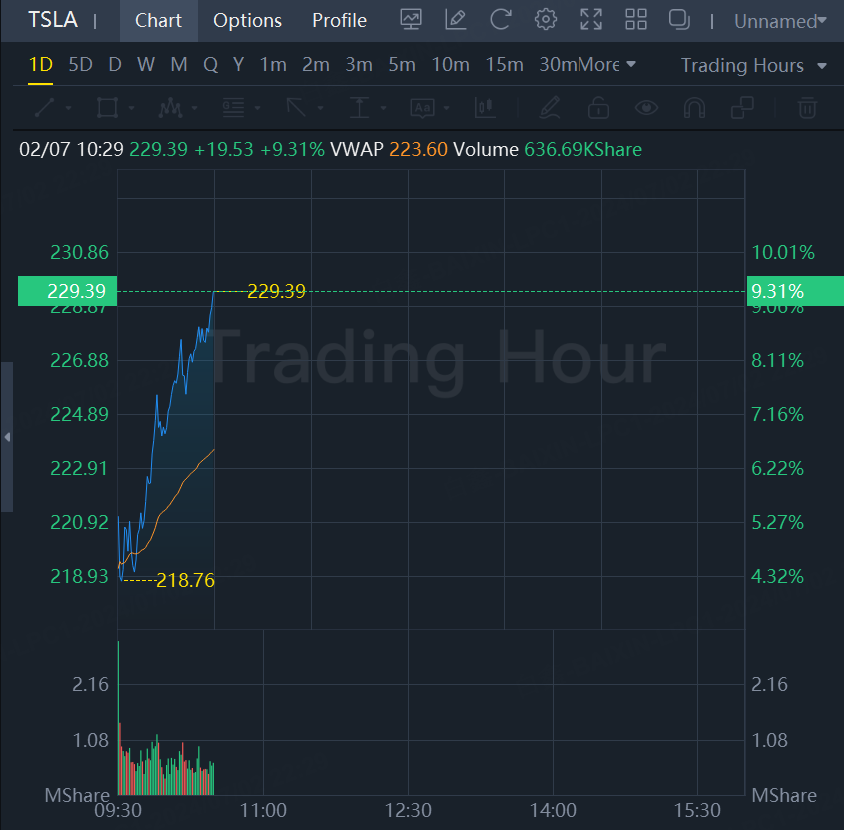844x830 pixels.
Task: Click the delete drawings trash icon
Action: pos(808,107)
